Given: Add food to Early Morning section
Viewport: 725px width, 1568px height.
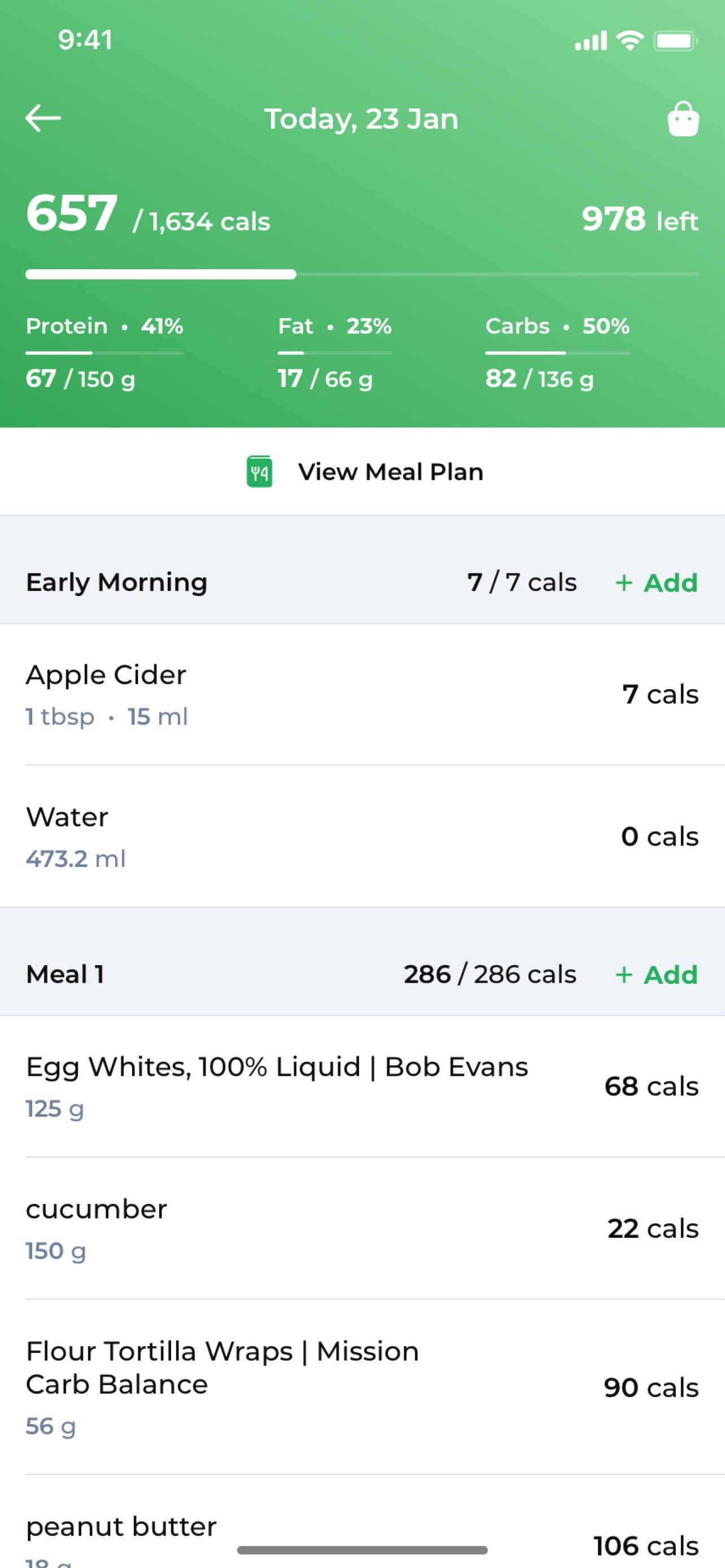Looking at the screenshot, I should tap(656, 583).
